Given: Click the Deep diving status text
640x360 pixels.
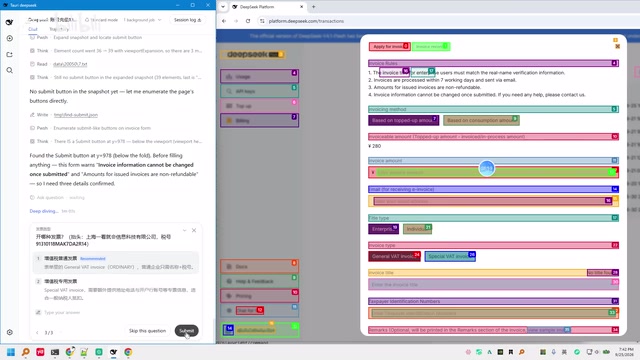Looking at the screenshot, I should [x=44, y=211].
